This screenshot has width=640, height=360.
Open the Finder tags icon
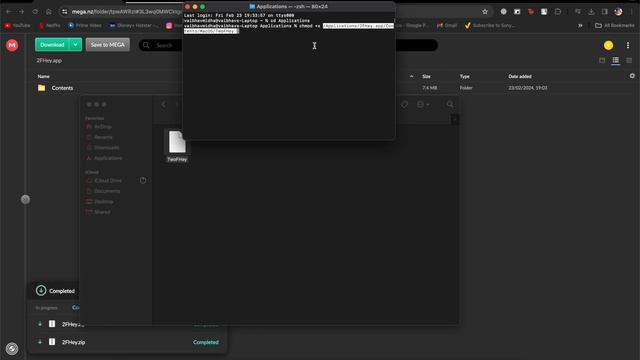tap(404, 104)
